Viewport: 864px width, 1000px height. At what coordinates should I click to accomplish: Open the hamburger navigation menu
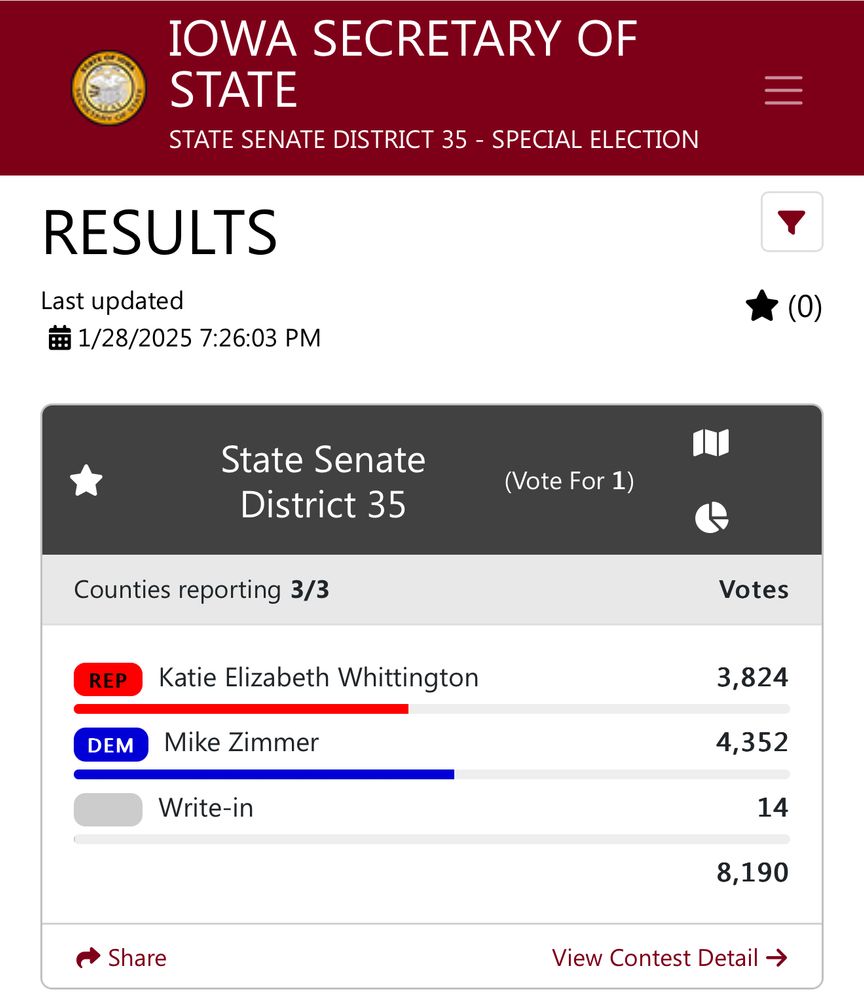click(x=783, y=90)
